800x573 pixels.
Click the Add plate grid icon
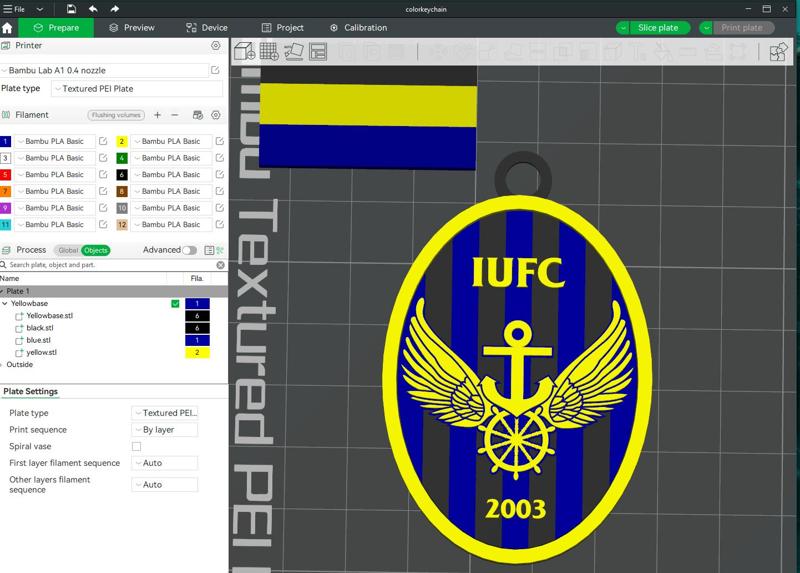[269, 52]
